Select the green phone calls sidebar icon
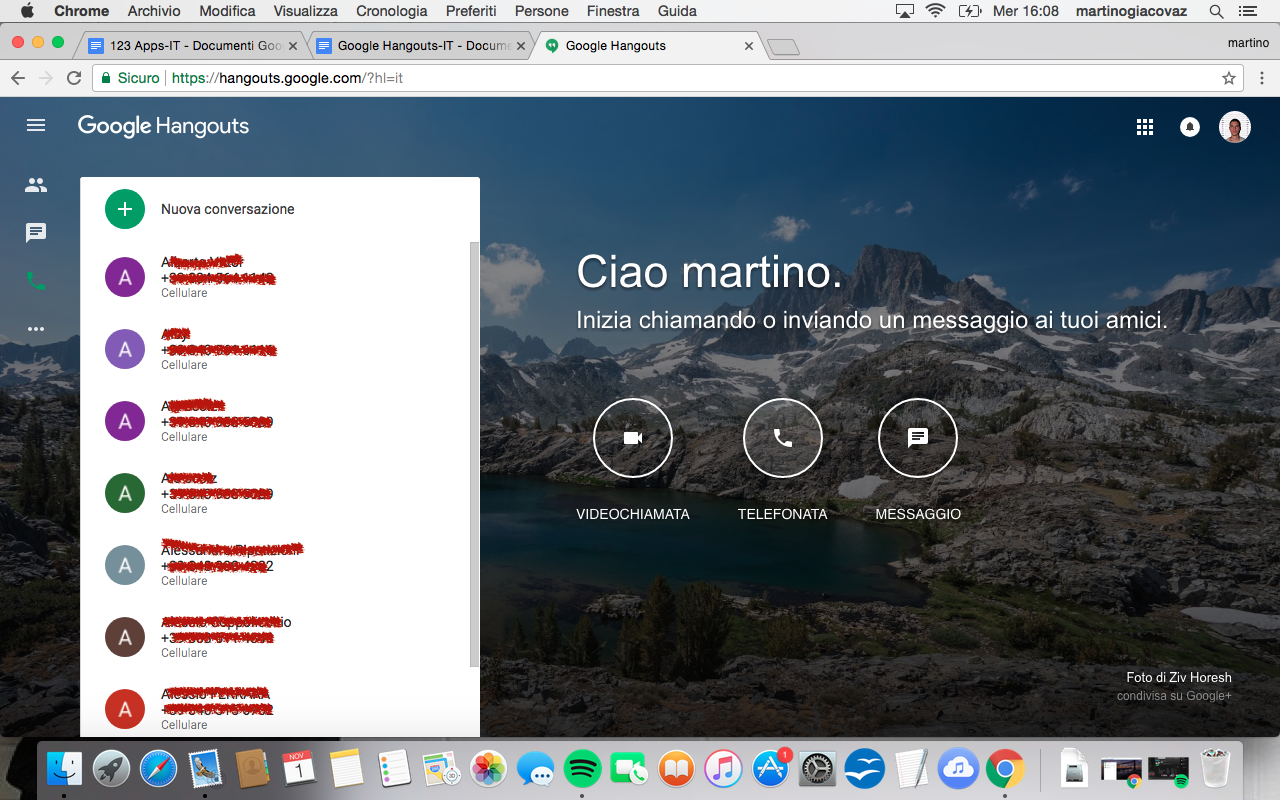 [36, 281]
